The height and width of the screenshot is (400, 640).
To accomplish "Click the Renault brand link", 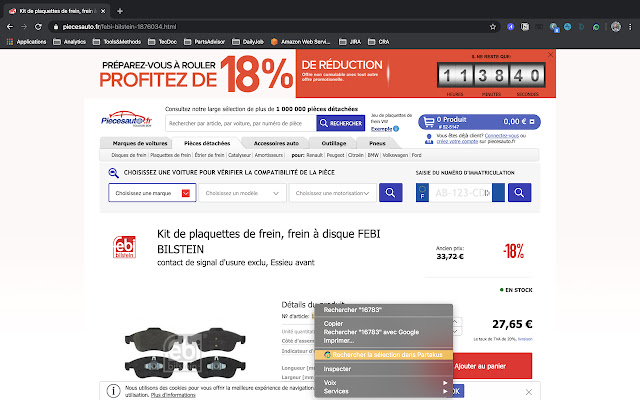I will click(x=314, y=155).
